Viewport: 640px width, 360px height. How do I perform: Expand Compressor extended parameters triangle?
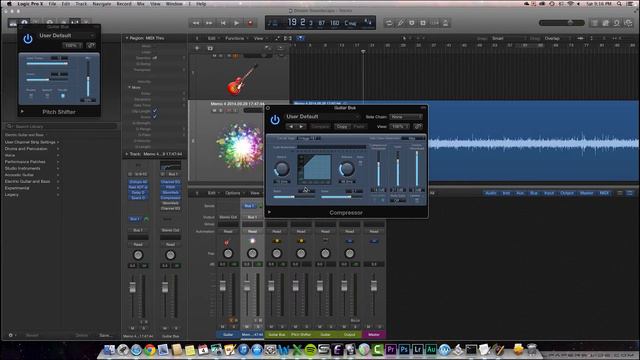pyautogui.click(x=269, y=212)
